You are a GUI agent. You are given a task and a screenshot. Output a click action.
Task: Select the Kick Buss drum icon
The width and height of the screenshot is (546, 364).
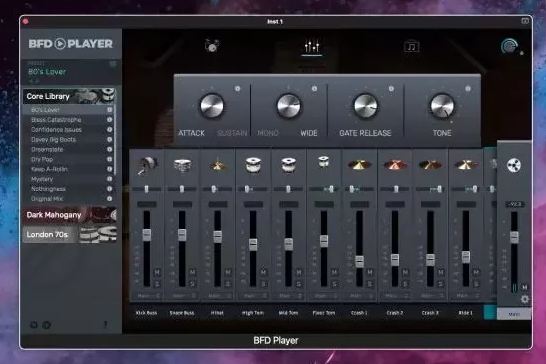pos(147,165)
